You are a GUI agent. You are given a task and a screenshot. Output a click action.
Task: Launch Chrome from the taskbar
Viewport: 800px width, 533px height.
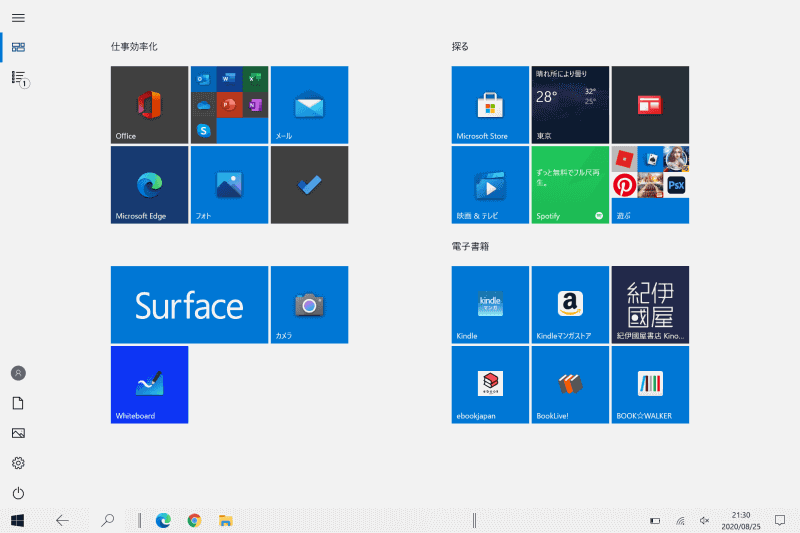point(194,520)
